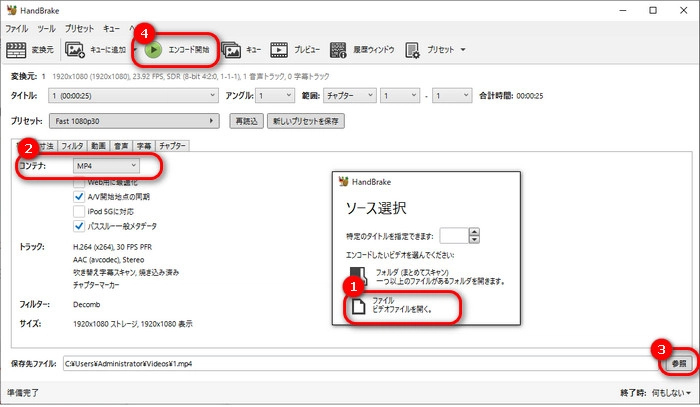The image size is (700, 407).
Task: Open the end chapter dropdown
Action: [x=452, y=96]
